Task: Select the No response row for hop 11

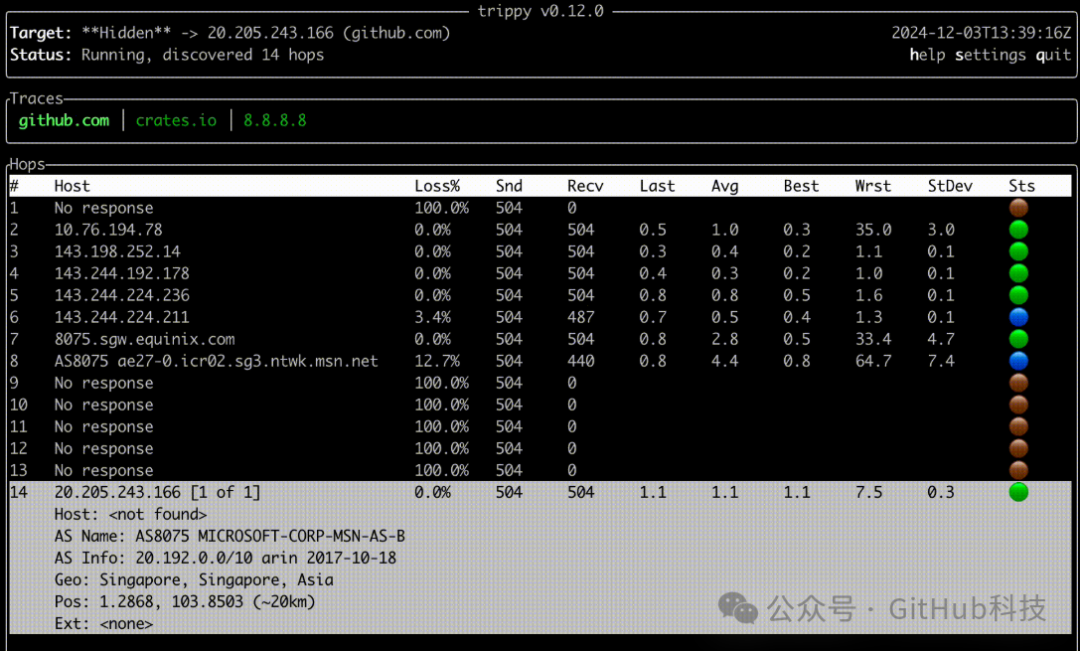Action: pyautogui.click(x=104, y=426)
